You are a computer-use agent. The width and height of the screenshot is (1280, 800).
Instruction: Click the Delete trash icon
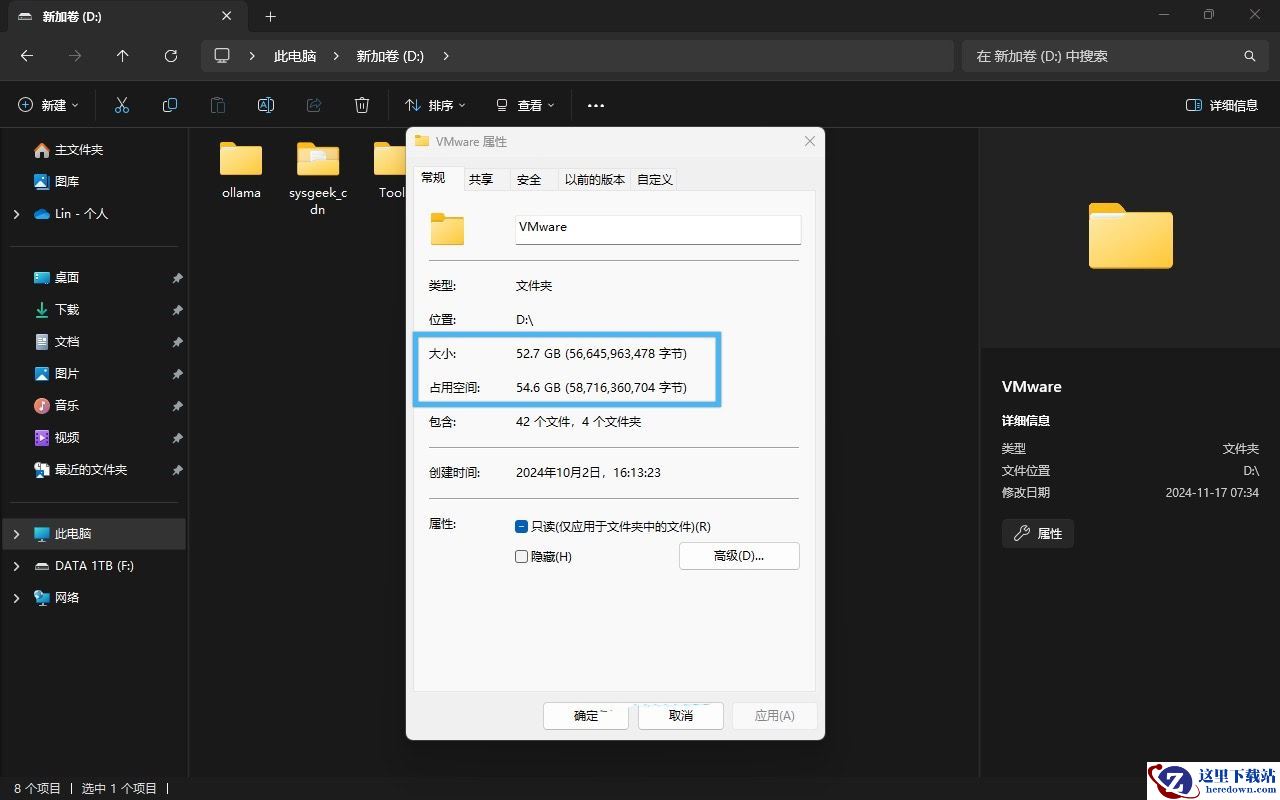coord(362,105)
